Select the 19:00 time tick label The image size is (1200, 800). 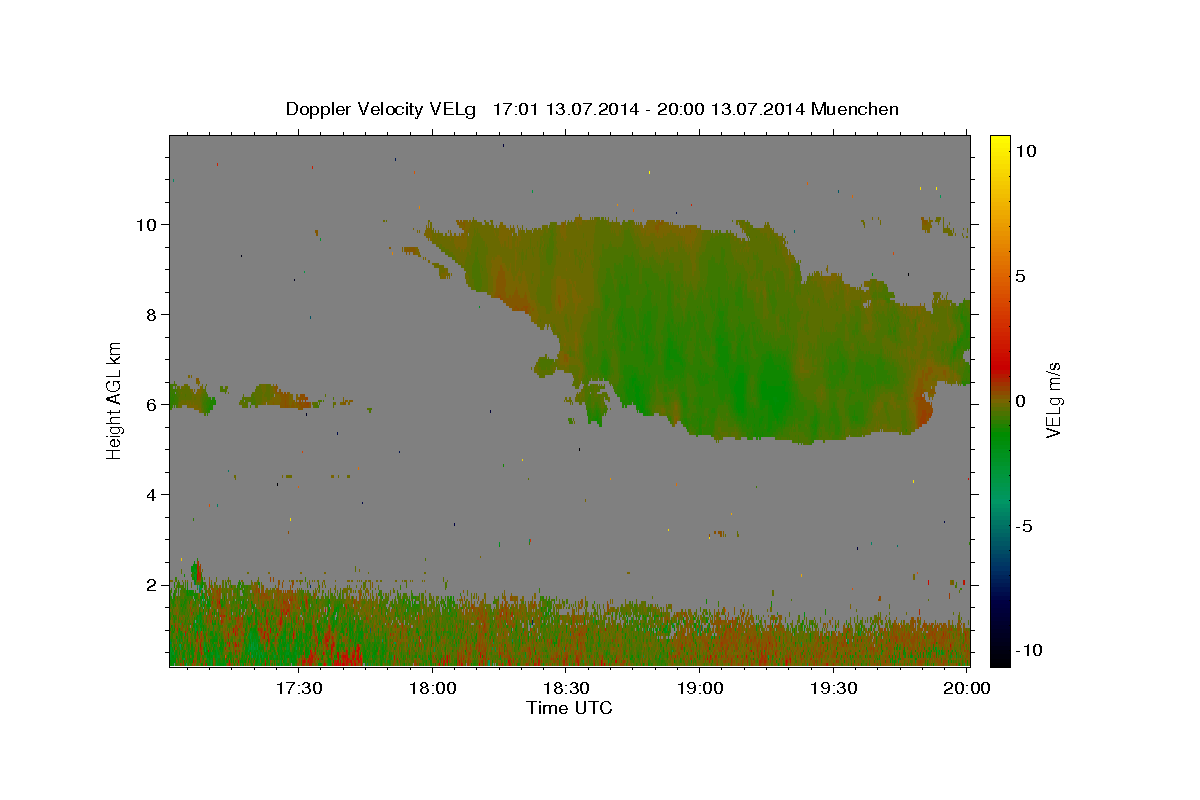[700, 688]
